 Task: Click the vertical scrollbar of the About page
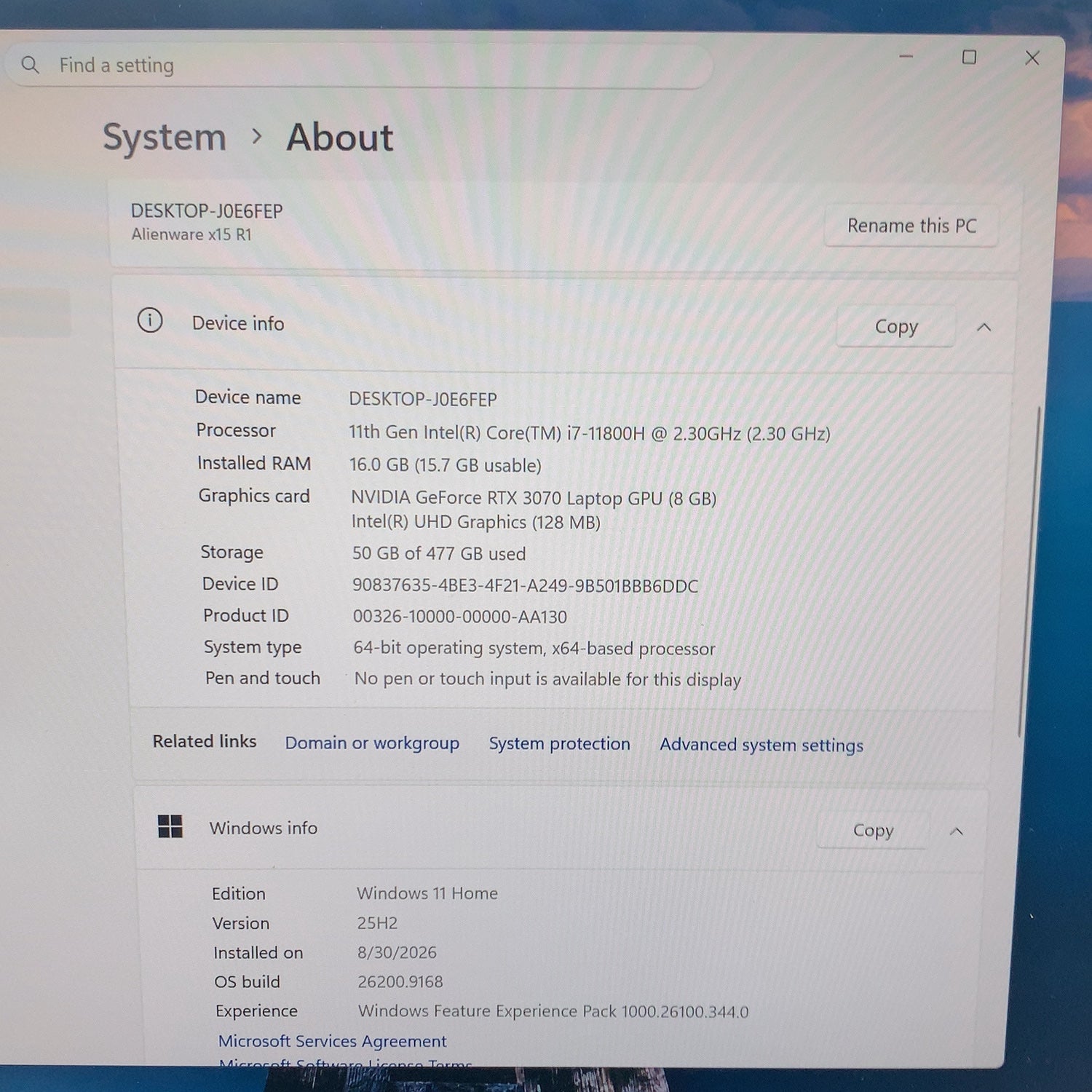pyautogui.click(x=1028, y=571)
